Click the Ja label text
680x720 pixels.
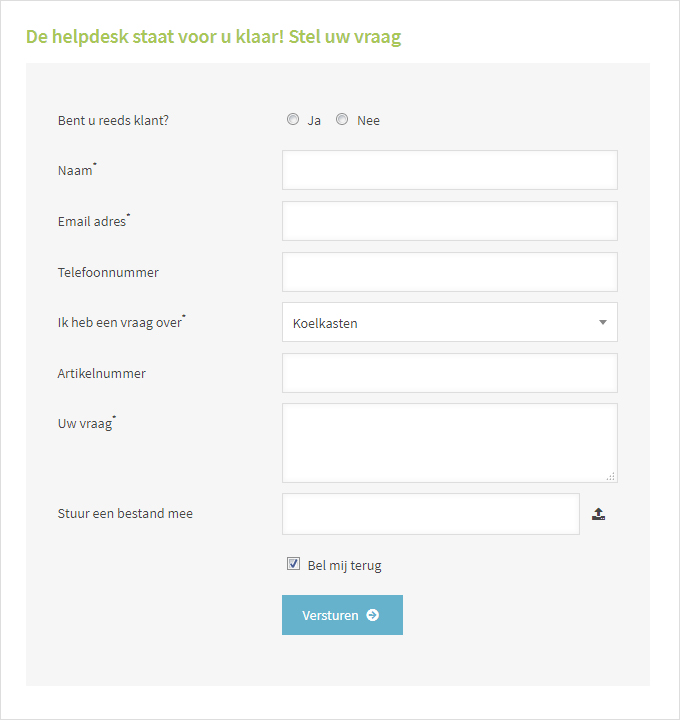pos(314,121)
